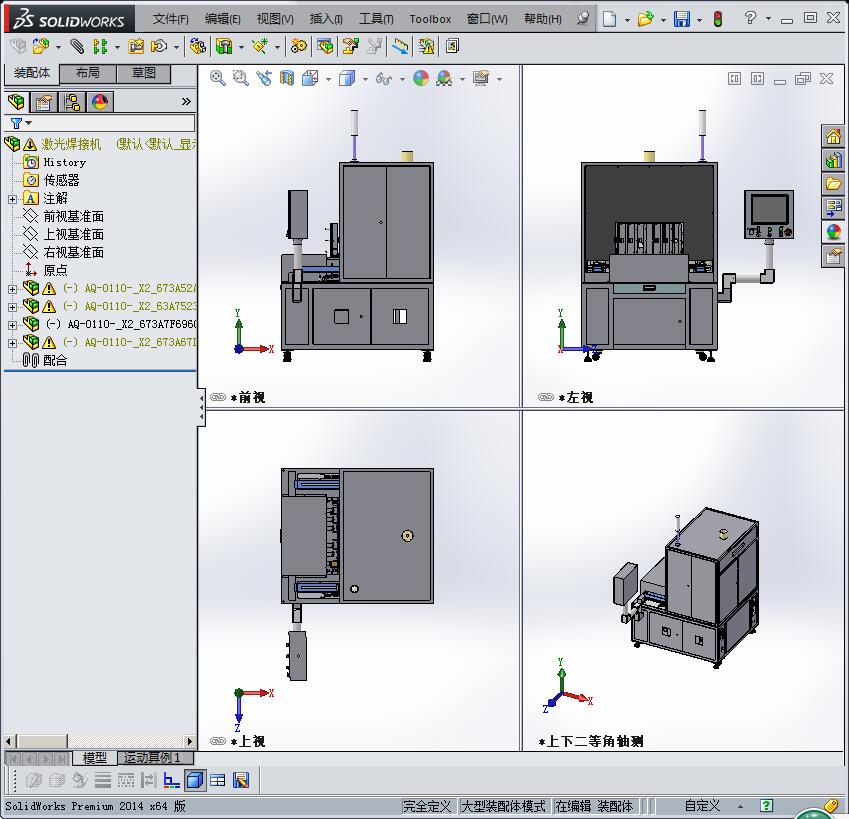Click the filter funnel icon in the tree
849x819 pixels.
point(16,123)
